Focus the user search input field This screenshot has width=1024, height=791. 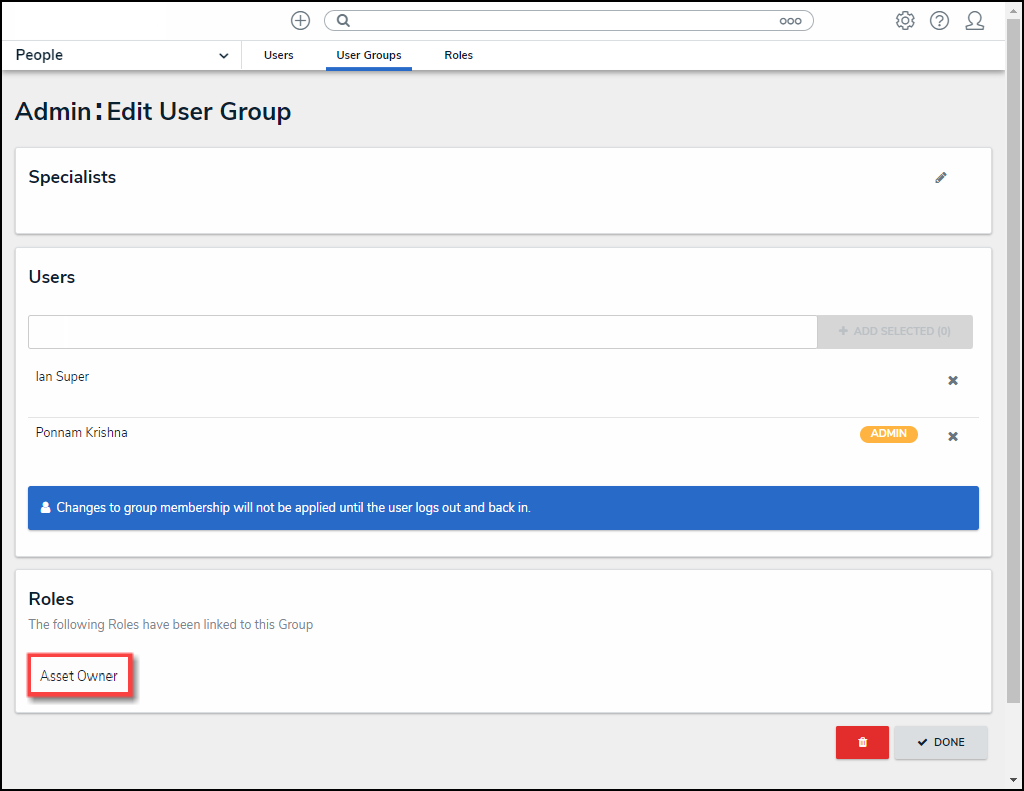tap(422, 332)
